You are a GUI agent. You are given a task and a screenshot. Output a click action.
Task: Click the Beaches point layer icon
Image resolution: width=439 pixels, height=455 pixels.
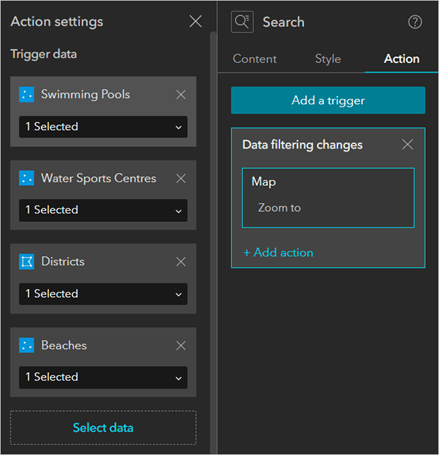(27, 345)
